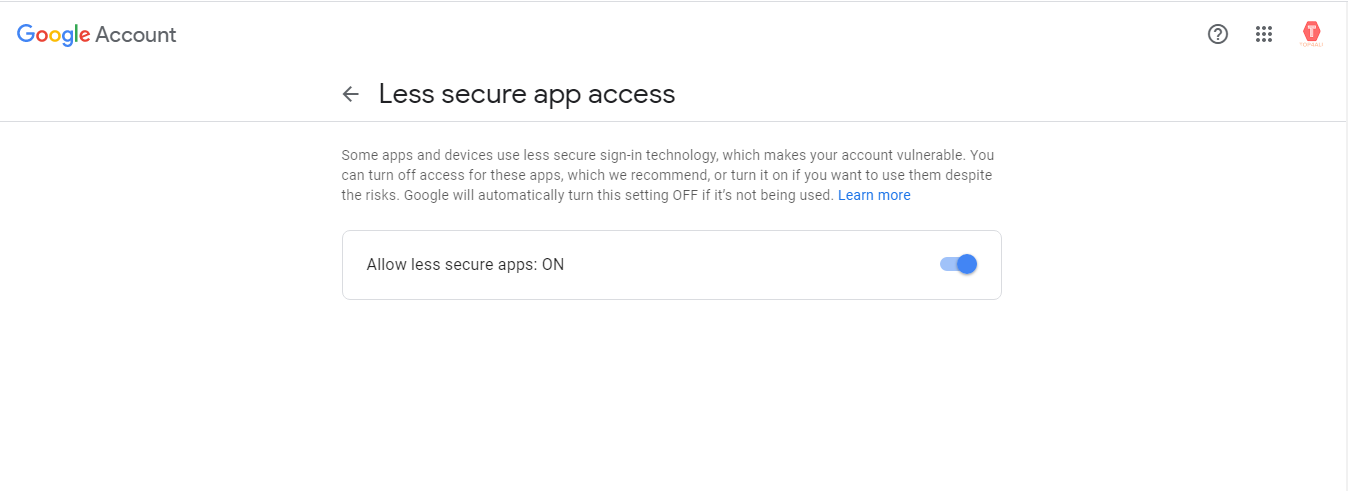Follow the Learn more link
Viewport: 1348px width, 491px height.
(x=874, y=195)
